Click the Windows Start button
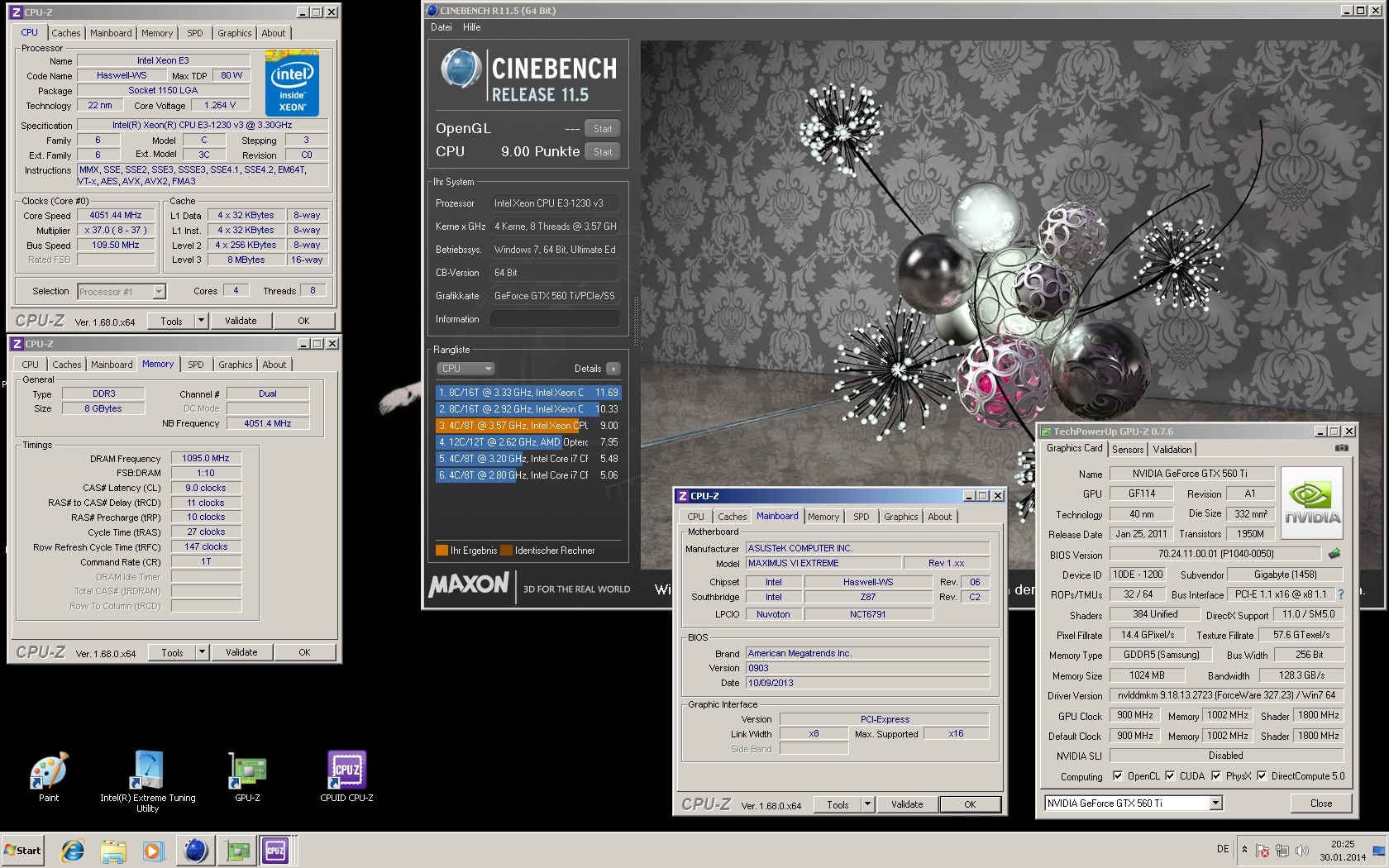The image size is (1389, 868). point(22,851)
